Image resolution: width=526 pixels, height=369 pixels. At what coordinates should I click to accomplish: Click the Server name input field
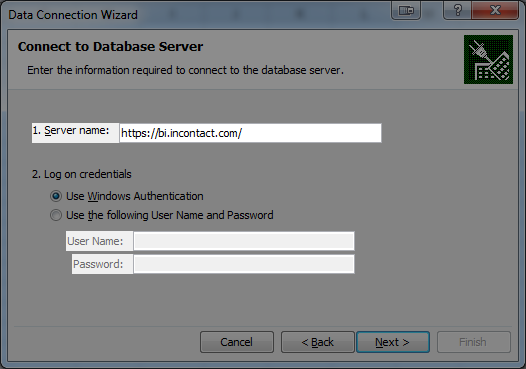(250, 133)
